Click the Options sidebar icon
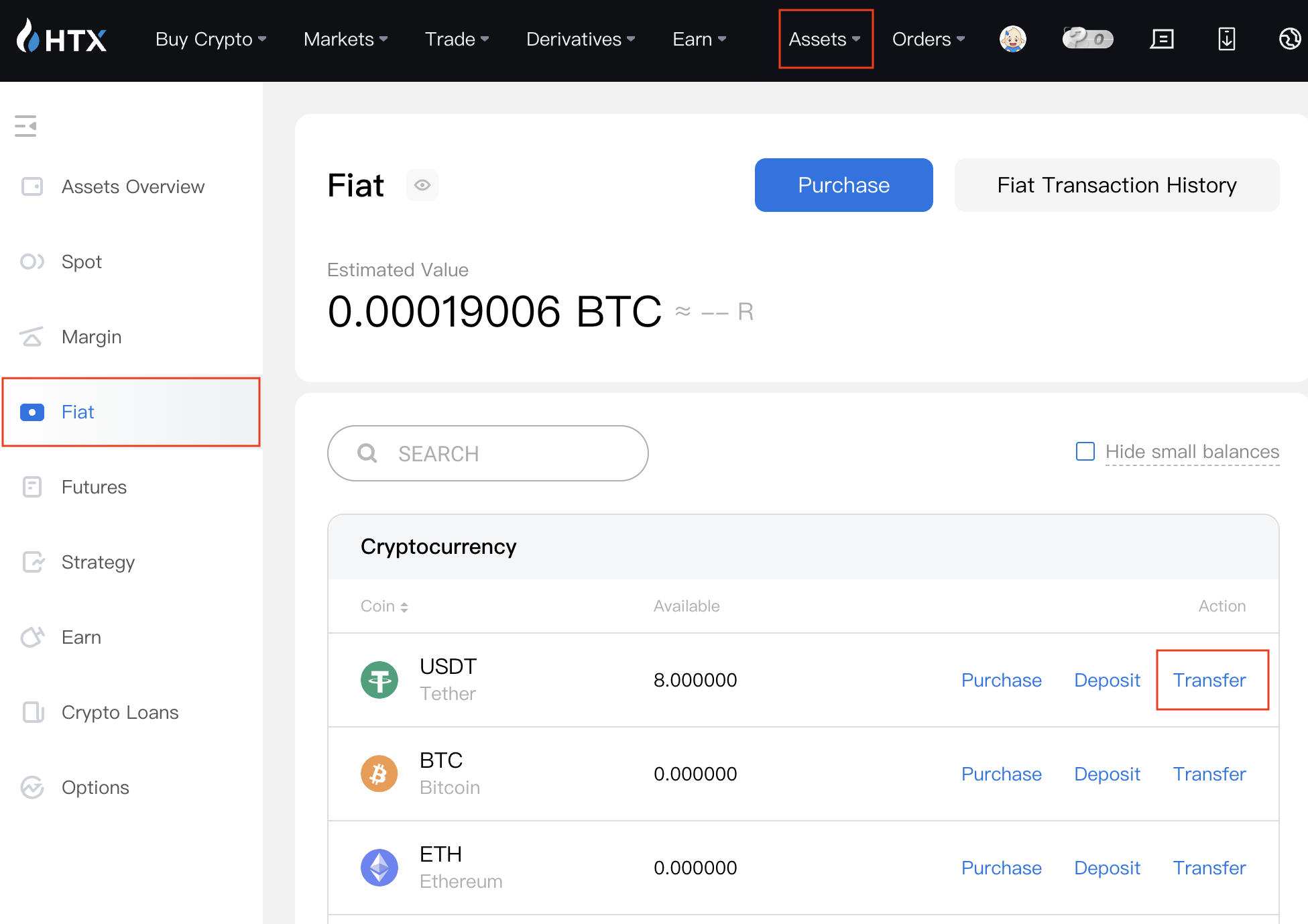 click(32, 787)
